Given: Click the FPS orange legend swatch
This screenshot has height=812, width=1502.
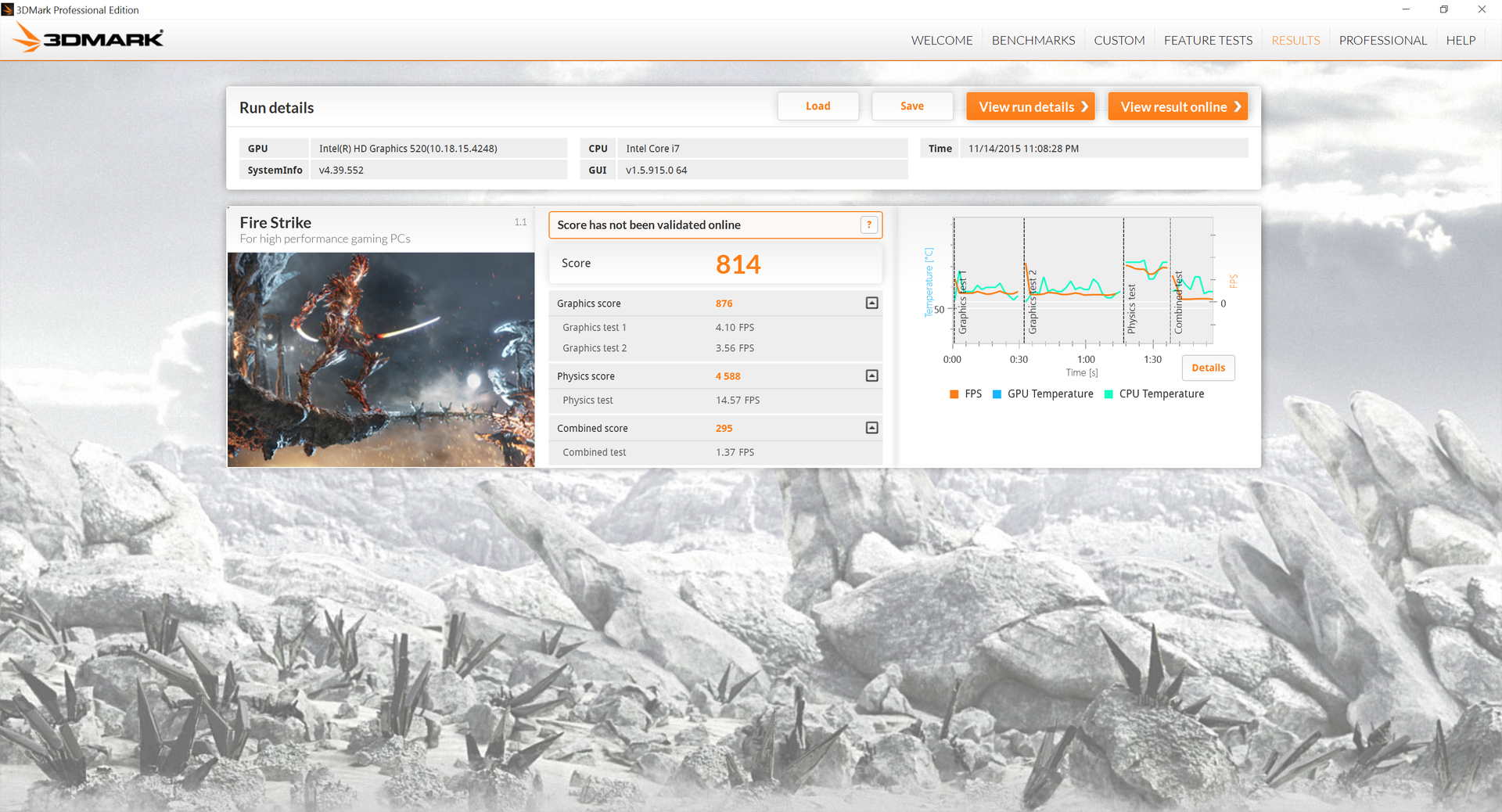Looking at the screenshot, I should tap(954, 394).
